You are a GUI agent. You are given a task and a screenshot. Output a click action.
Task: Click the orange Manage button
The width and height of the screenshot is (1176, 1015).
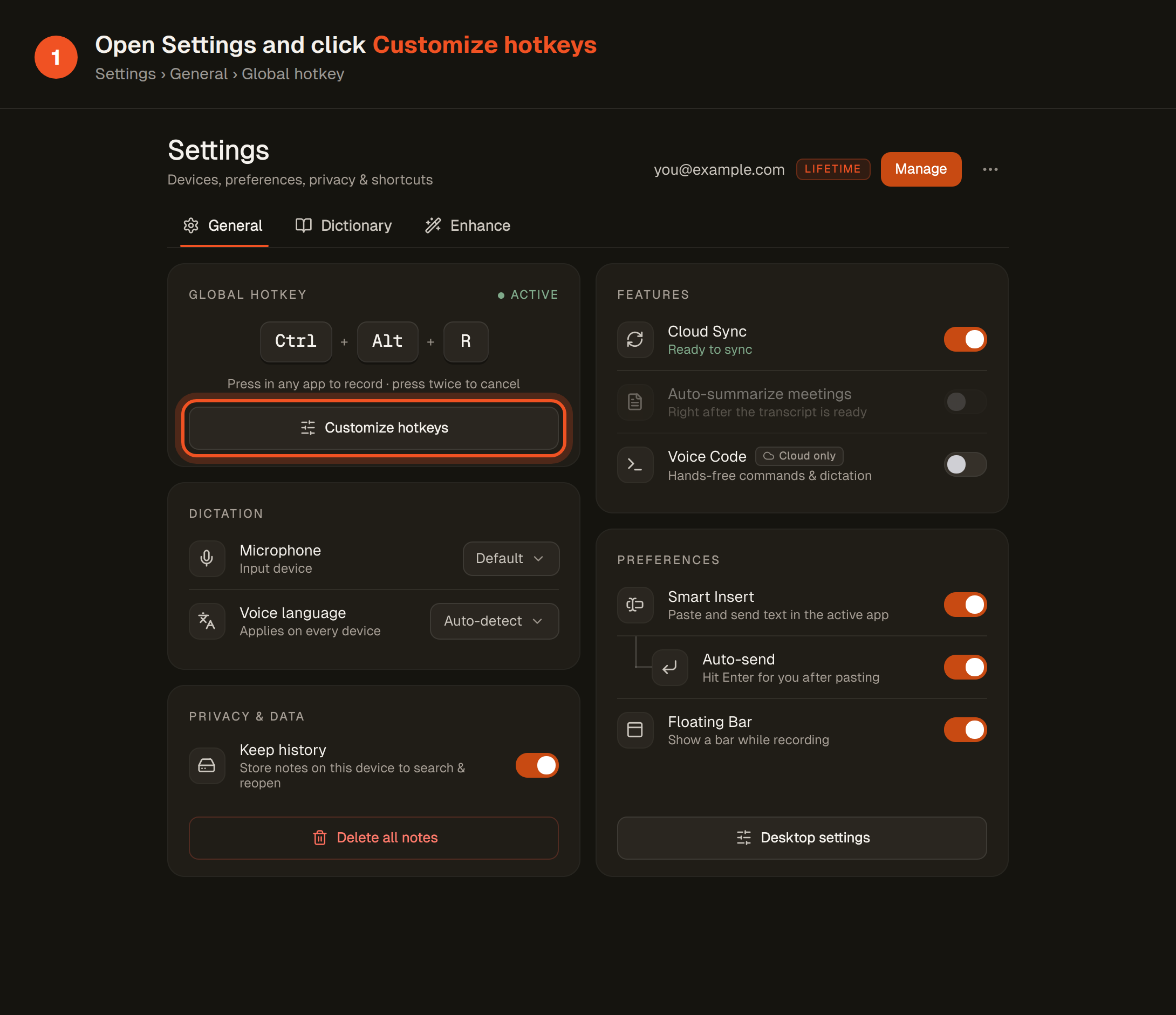tap(921, 169)
